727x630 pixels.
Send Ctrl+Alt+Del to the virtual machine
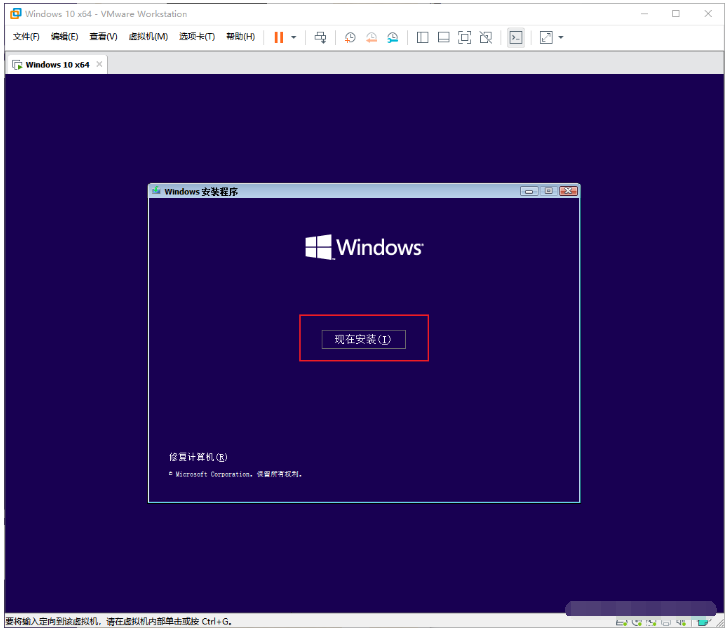[320, 37]
